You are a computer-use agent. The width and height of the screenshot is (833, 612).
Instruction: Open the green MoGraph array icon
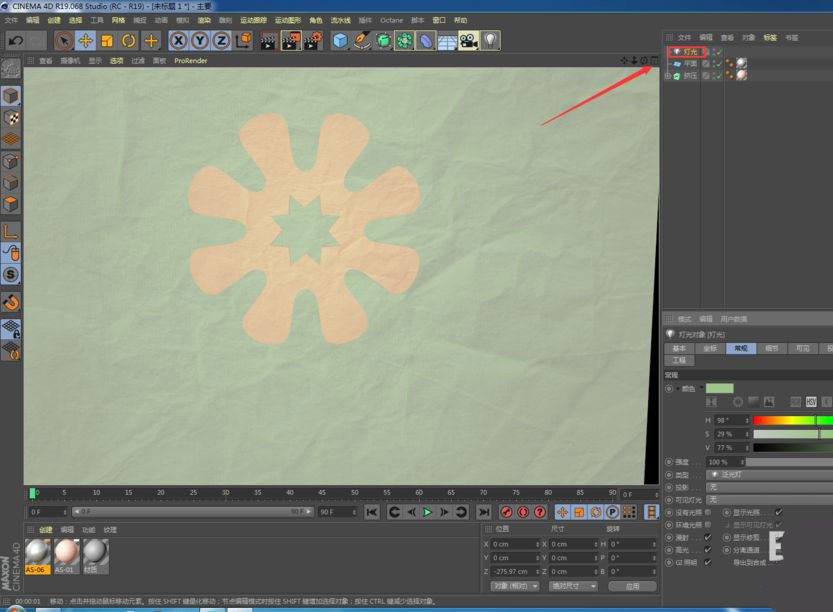(404, 40)
